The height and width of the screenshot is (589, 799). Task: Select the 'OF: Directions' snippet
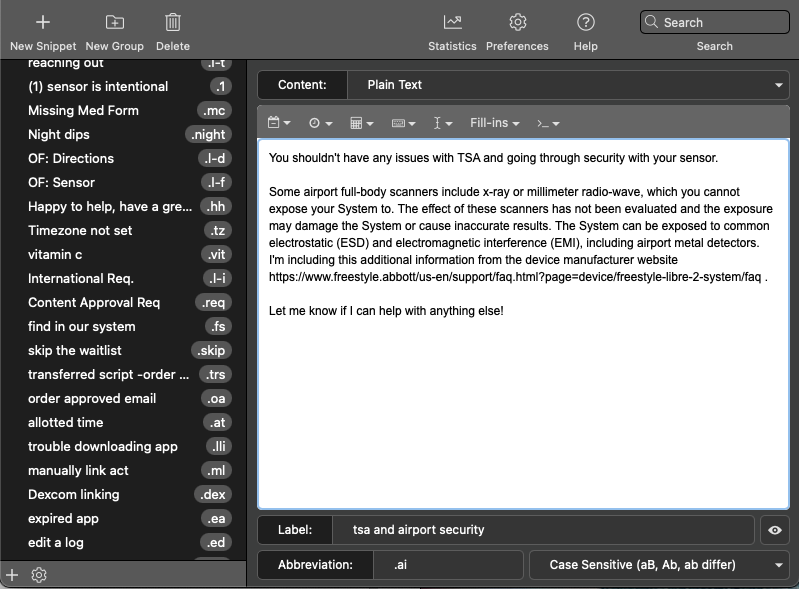point(123,158)
